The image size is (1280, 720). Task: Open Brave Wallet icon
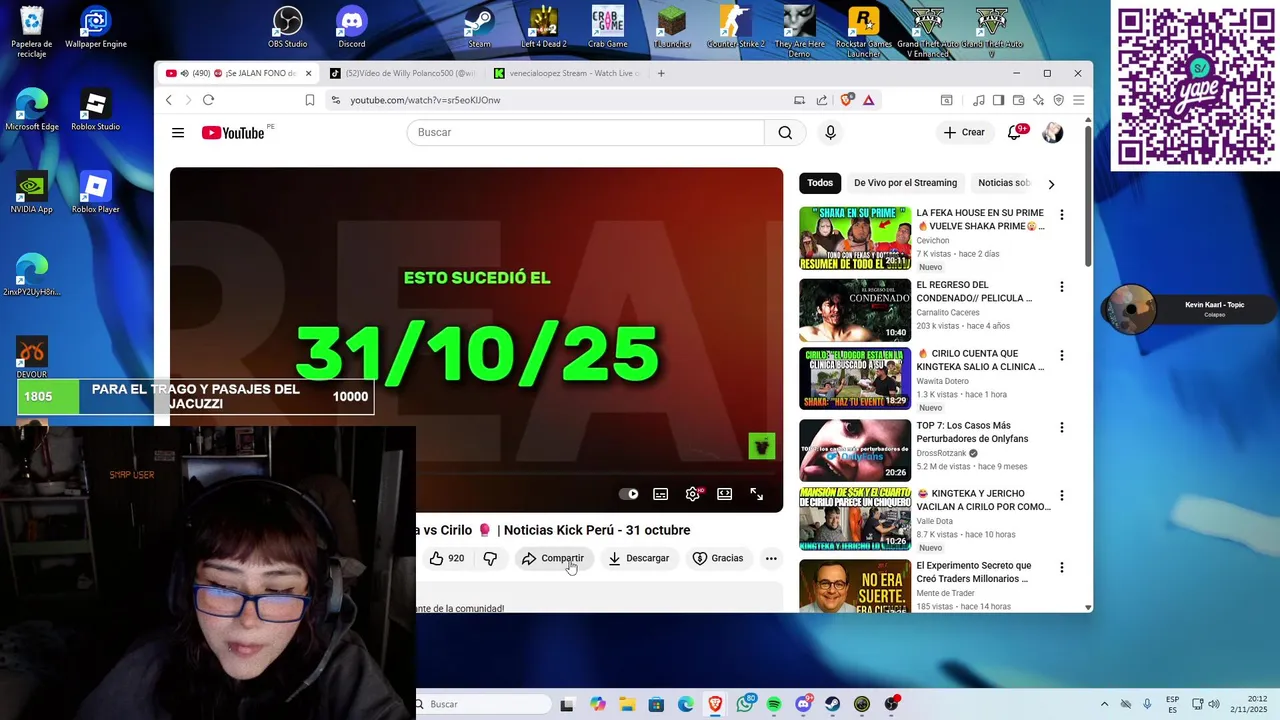(1018, 100)
